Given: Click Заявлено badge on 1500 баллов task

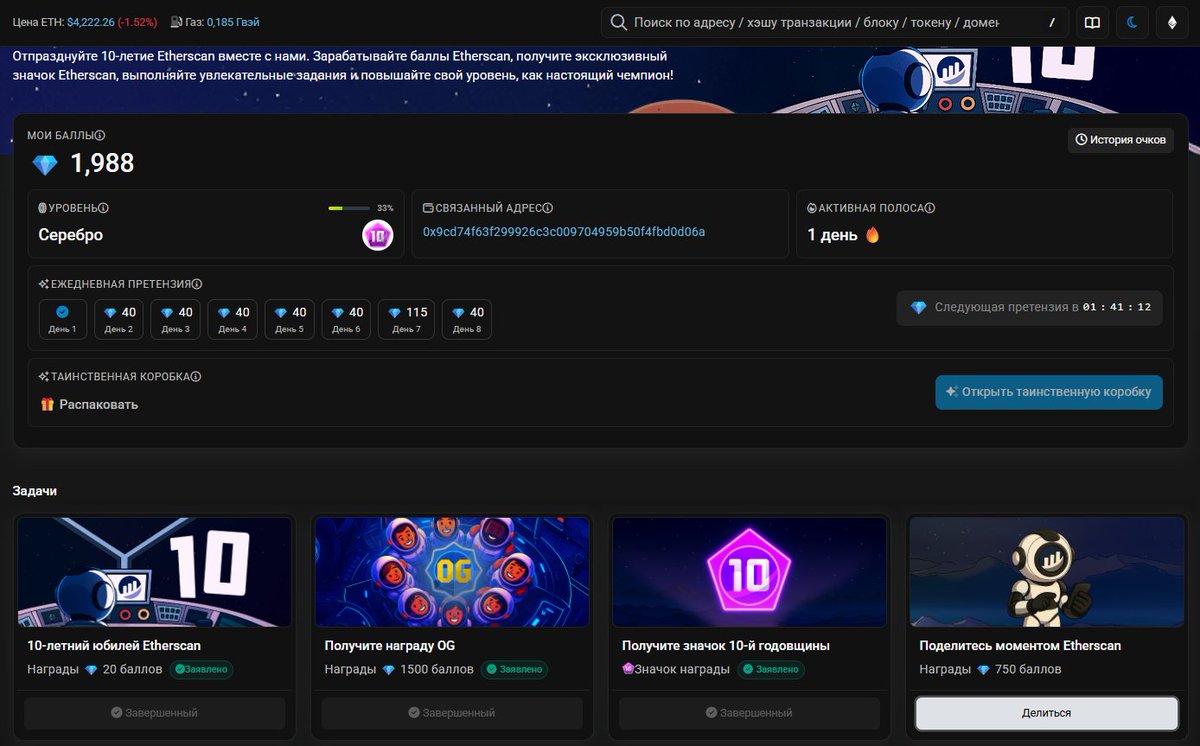Looking at the screenshot, I should pyautogui.click(x=513, y=670).
